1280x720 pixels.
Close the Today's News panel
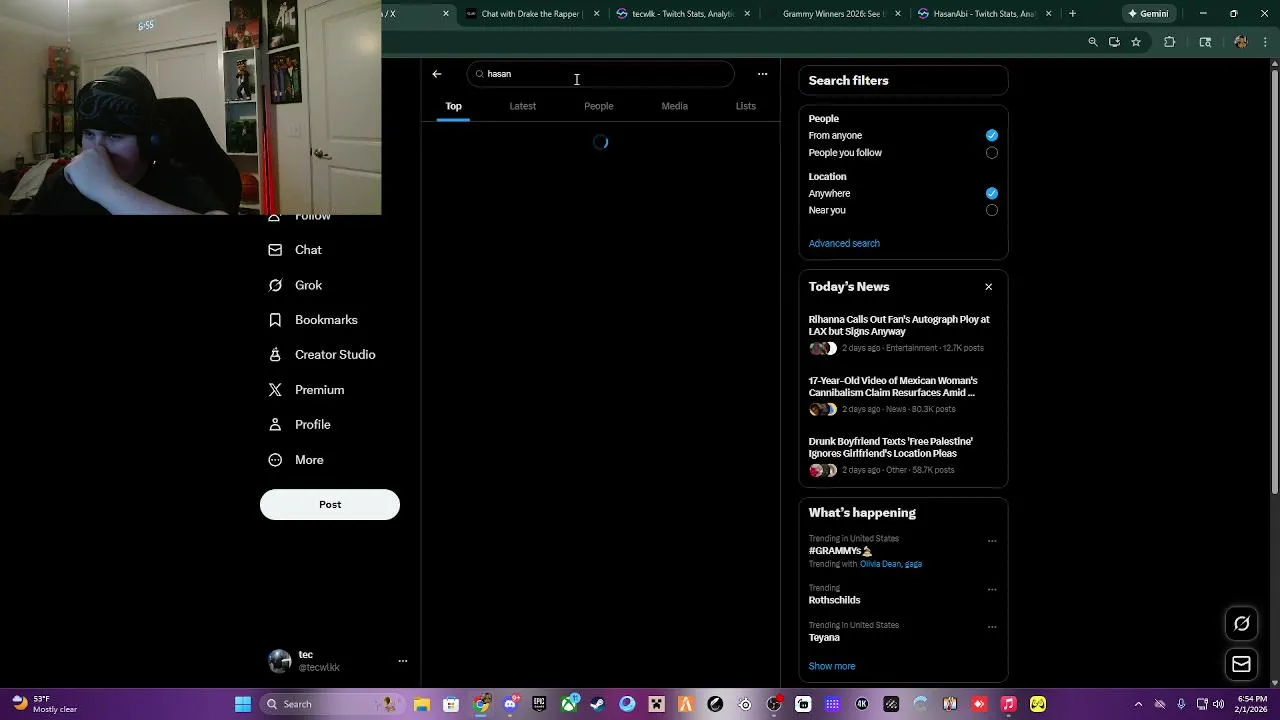coord(988,287)
